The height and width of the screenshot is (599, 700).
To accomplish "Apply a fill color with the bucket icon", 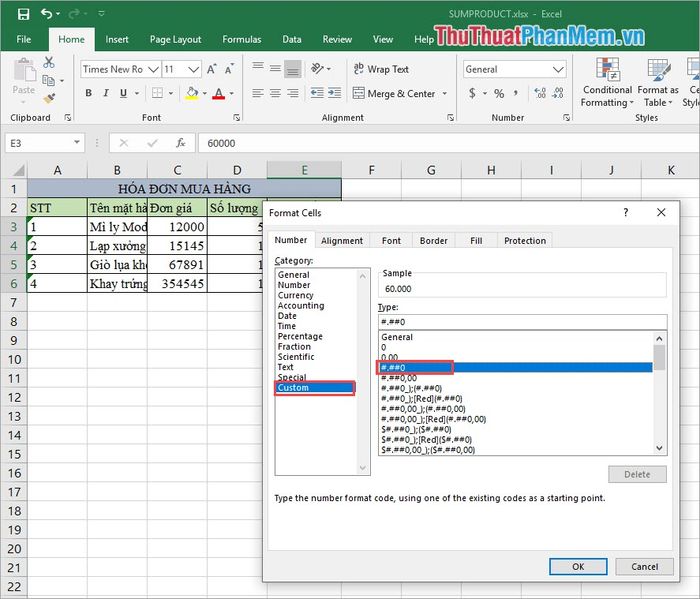I will tap(192, 93).
